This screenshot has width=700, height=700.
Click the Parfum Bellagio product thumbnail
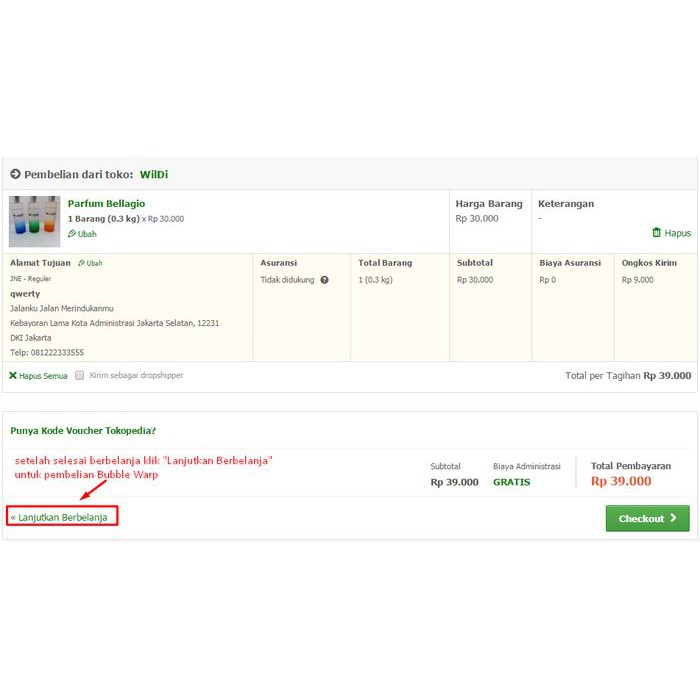click(34, 221)
